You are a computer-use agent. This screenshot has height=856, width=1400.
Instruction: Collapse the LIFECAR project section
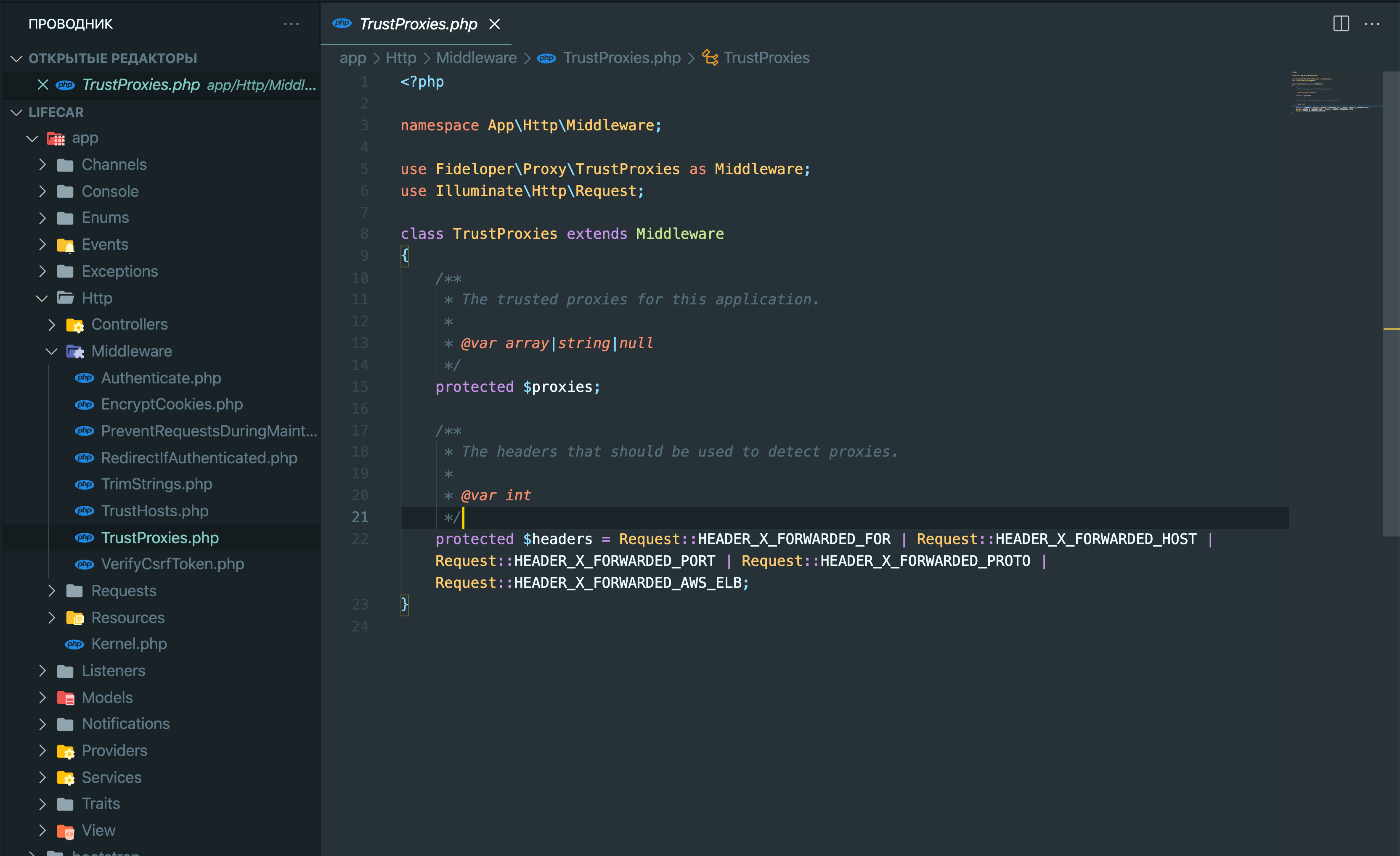pyautogui.click(x=16, y=113)
